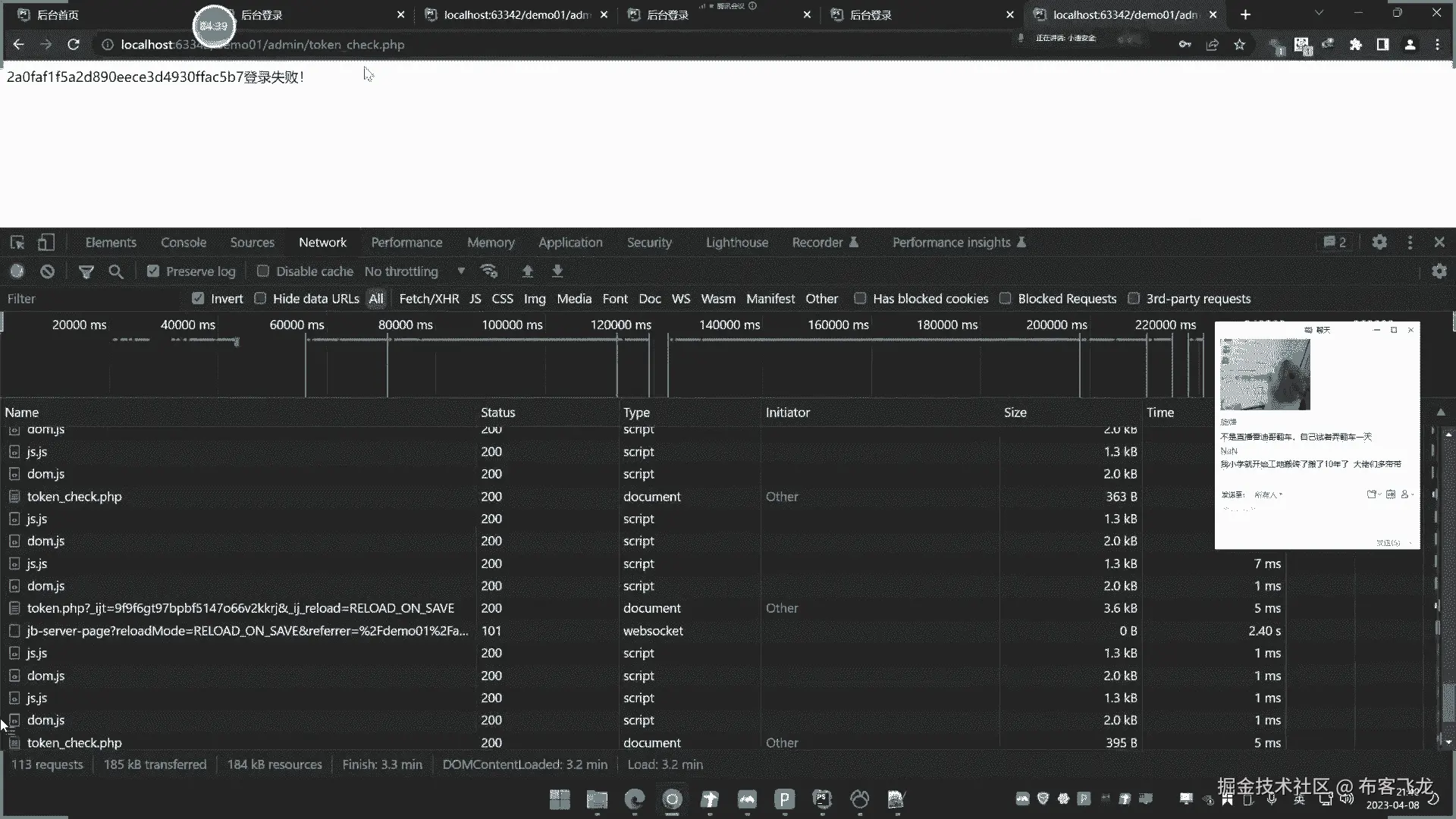Viewport: 1456px width, 819px height.
Task: Switch to the Console tab
Action: pyautogui.click(x=183, y=243)
